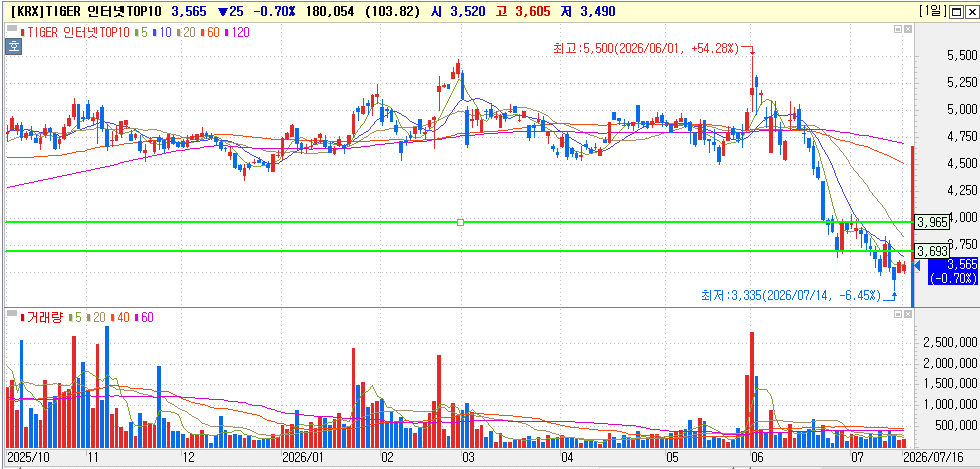Click the 5,250 price axis label
Screen dimensions: 980x469
(x=962, y=83)
